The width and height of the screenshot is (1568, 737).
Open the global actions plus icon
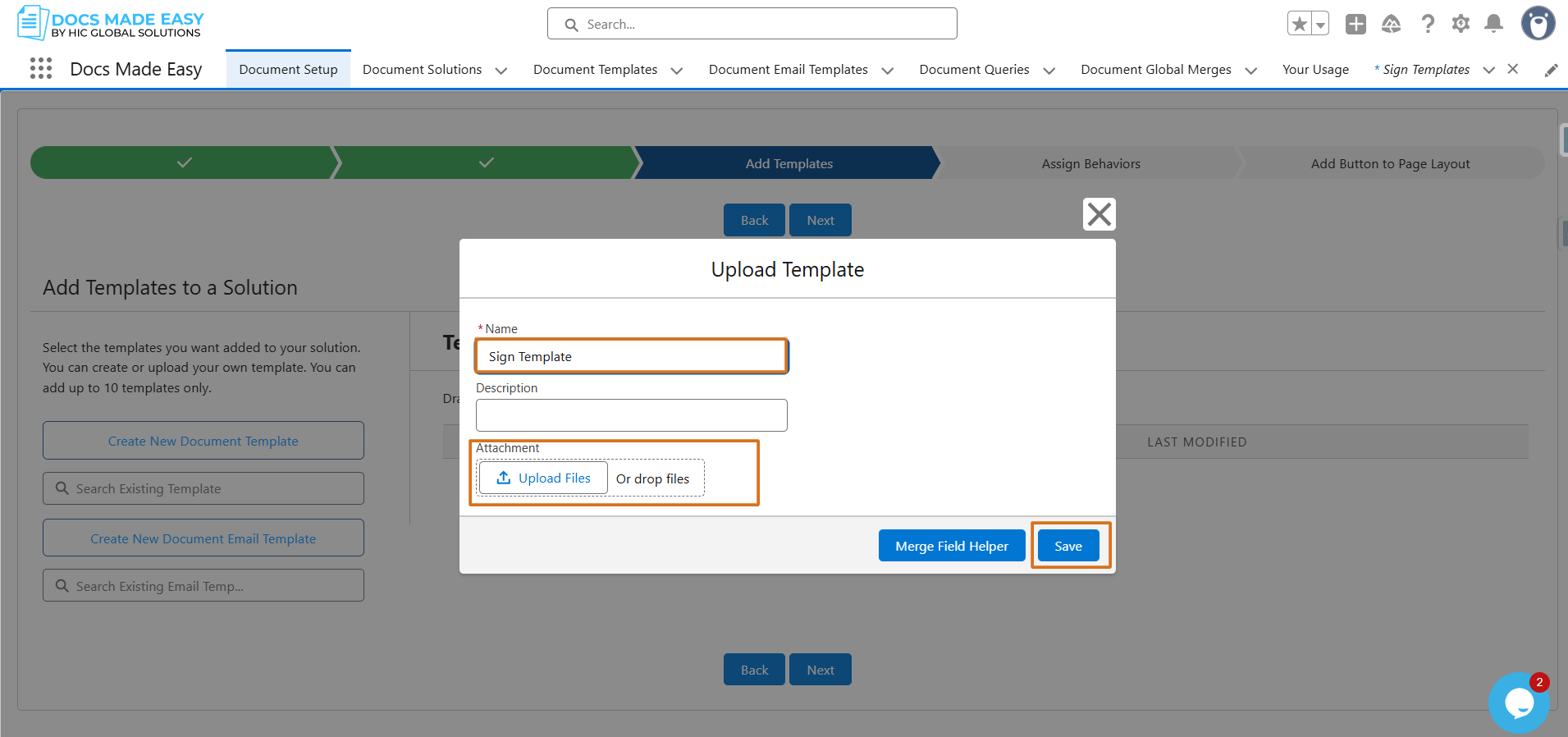(1355, 25)
